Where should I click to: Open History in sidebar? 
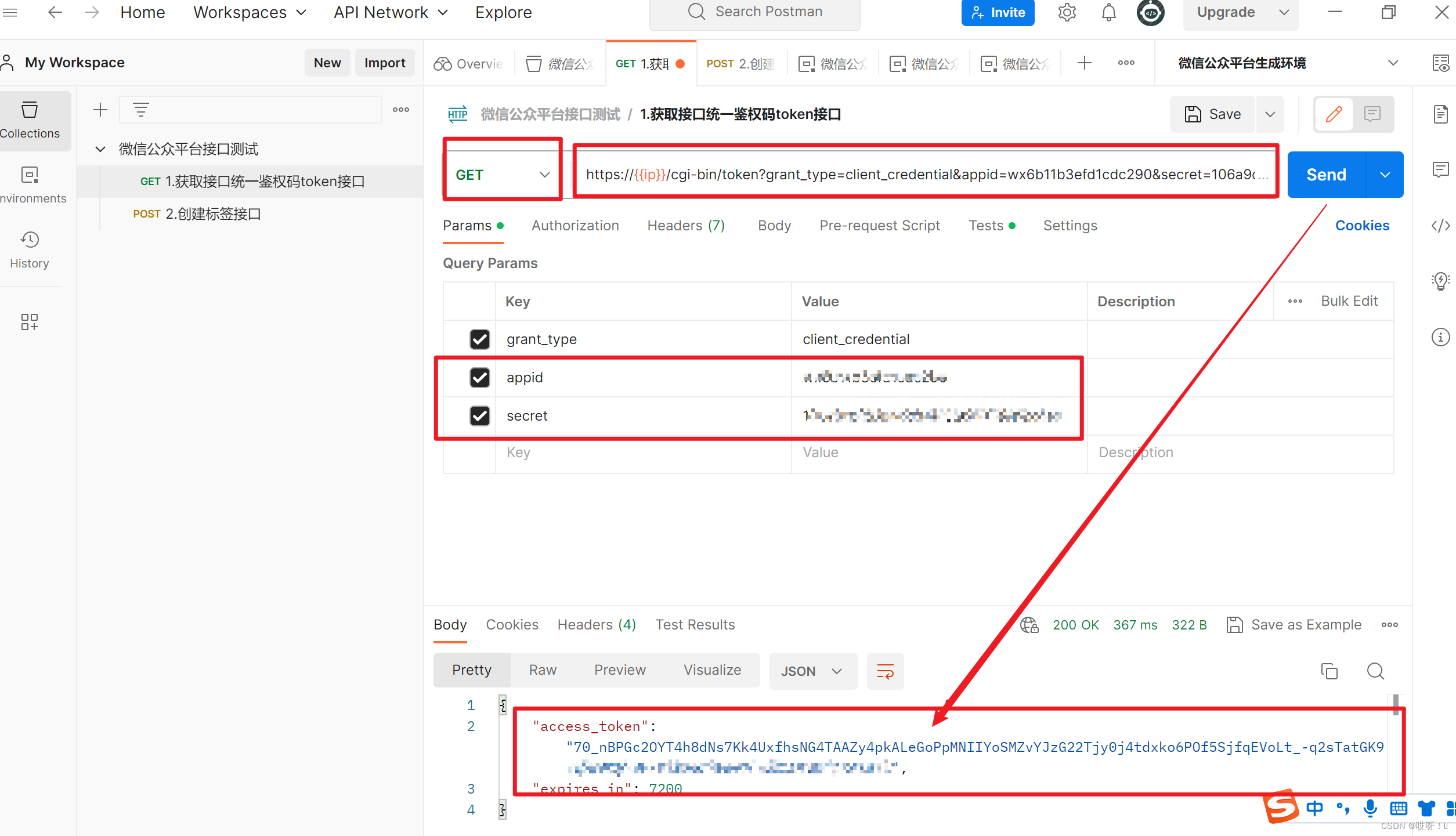coord(30,250)
